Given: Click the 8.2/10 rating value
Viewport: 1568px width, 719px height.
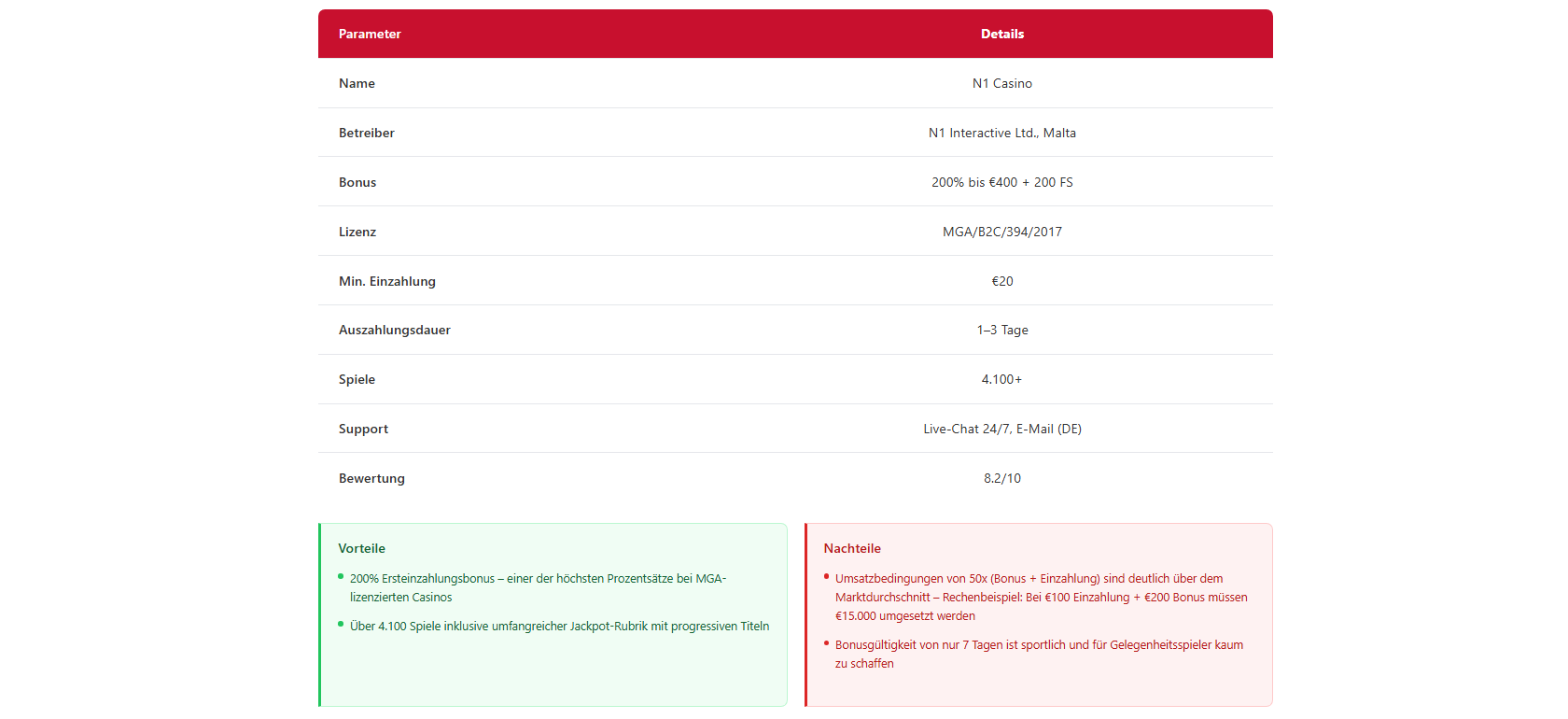Looking at the screenshot, I should [1001, 478].
